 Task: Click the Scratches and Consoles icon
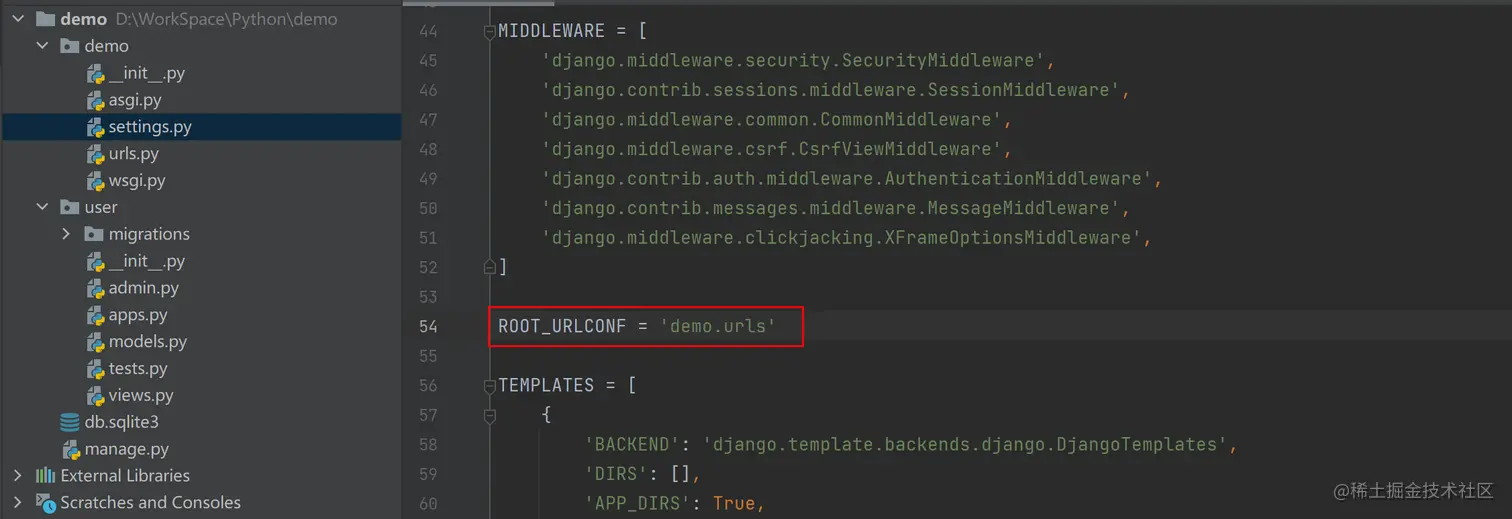[45, 502]
